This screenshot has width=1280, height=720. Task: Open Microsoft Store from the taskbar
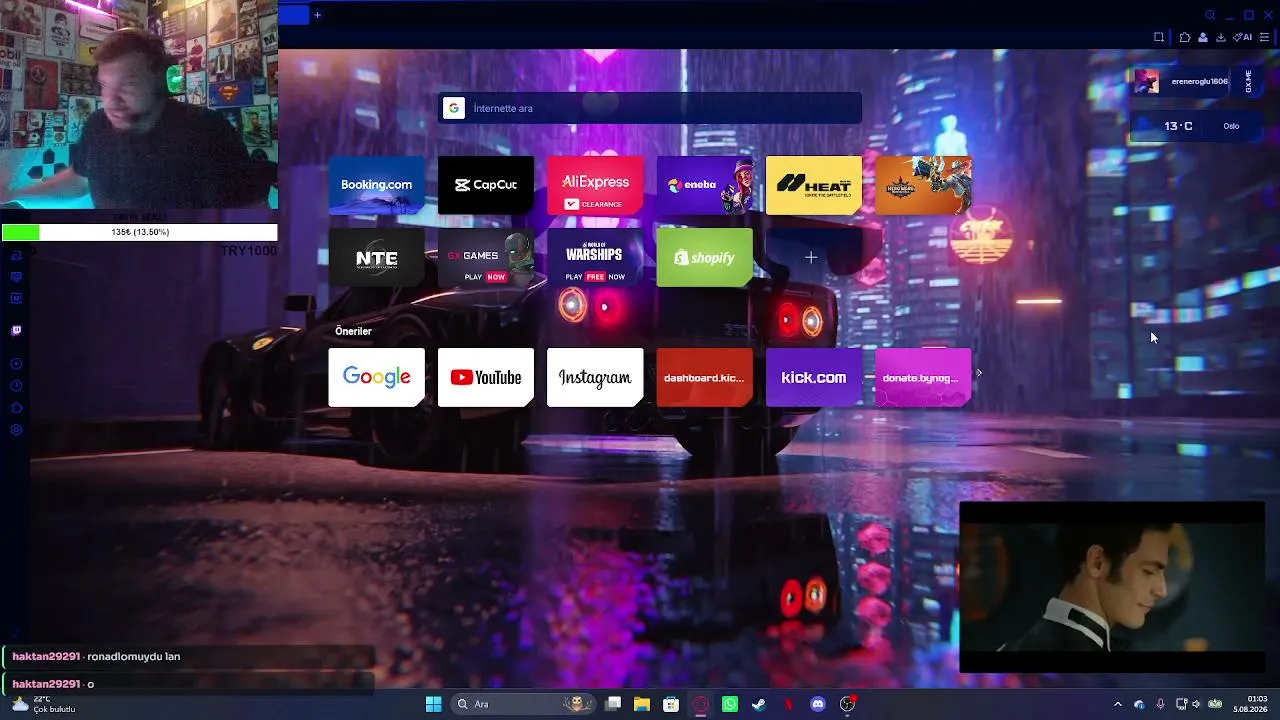[x=671, y=704]
